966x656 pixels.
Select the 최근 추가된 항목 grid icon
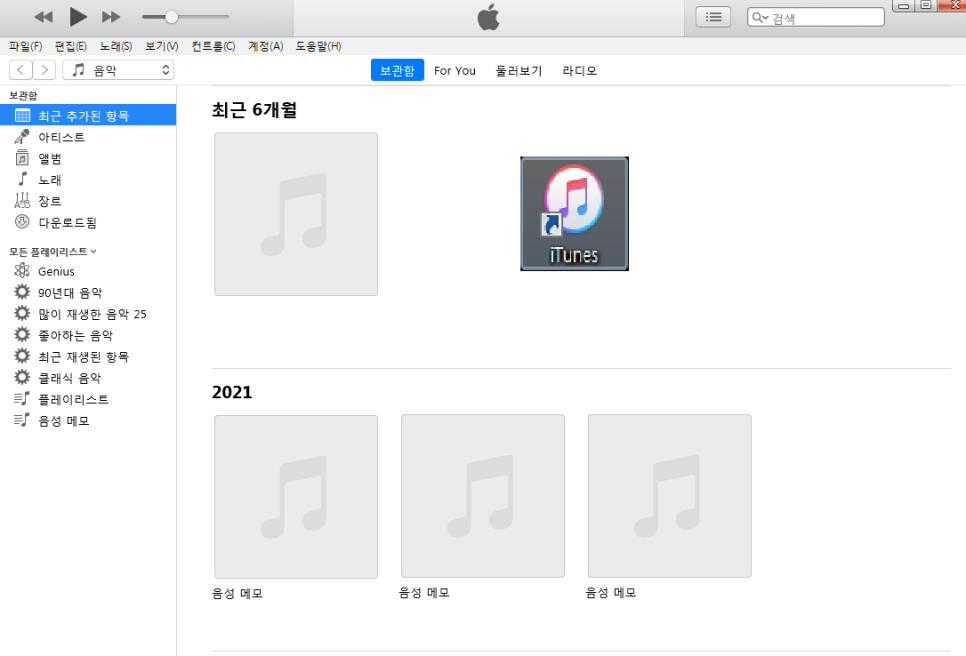[22, 115]
